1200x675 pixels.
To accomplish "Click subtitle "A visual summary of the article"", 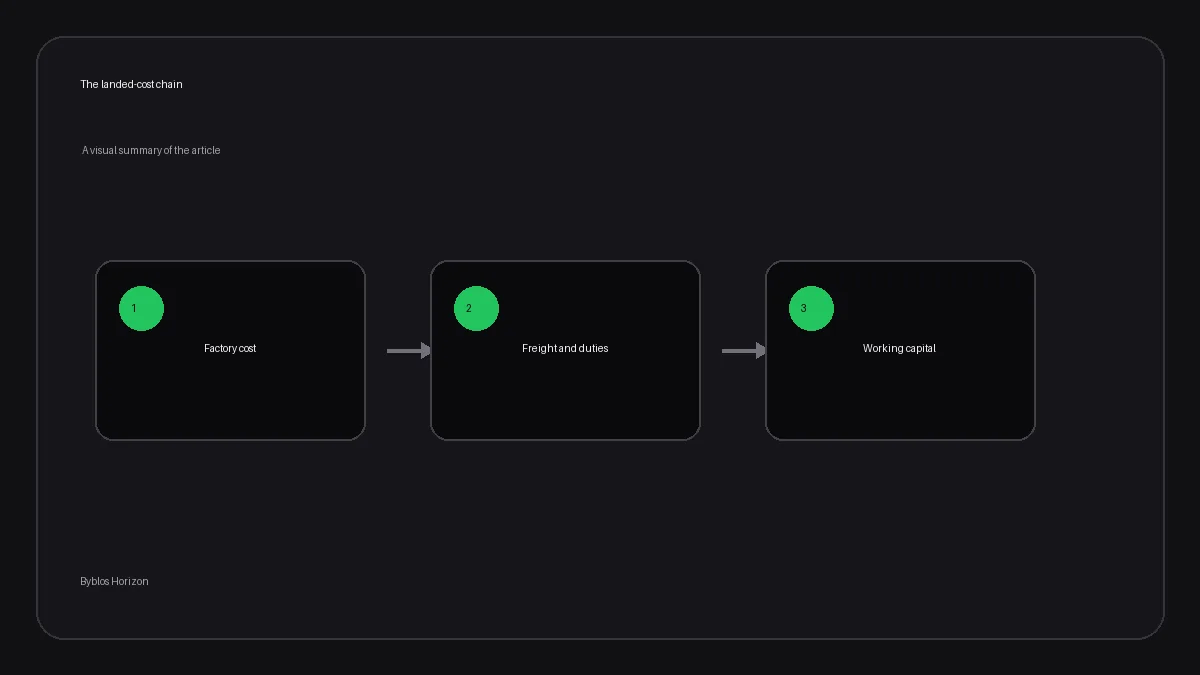I will click(x=151, y=150).
